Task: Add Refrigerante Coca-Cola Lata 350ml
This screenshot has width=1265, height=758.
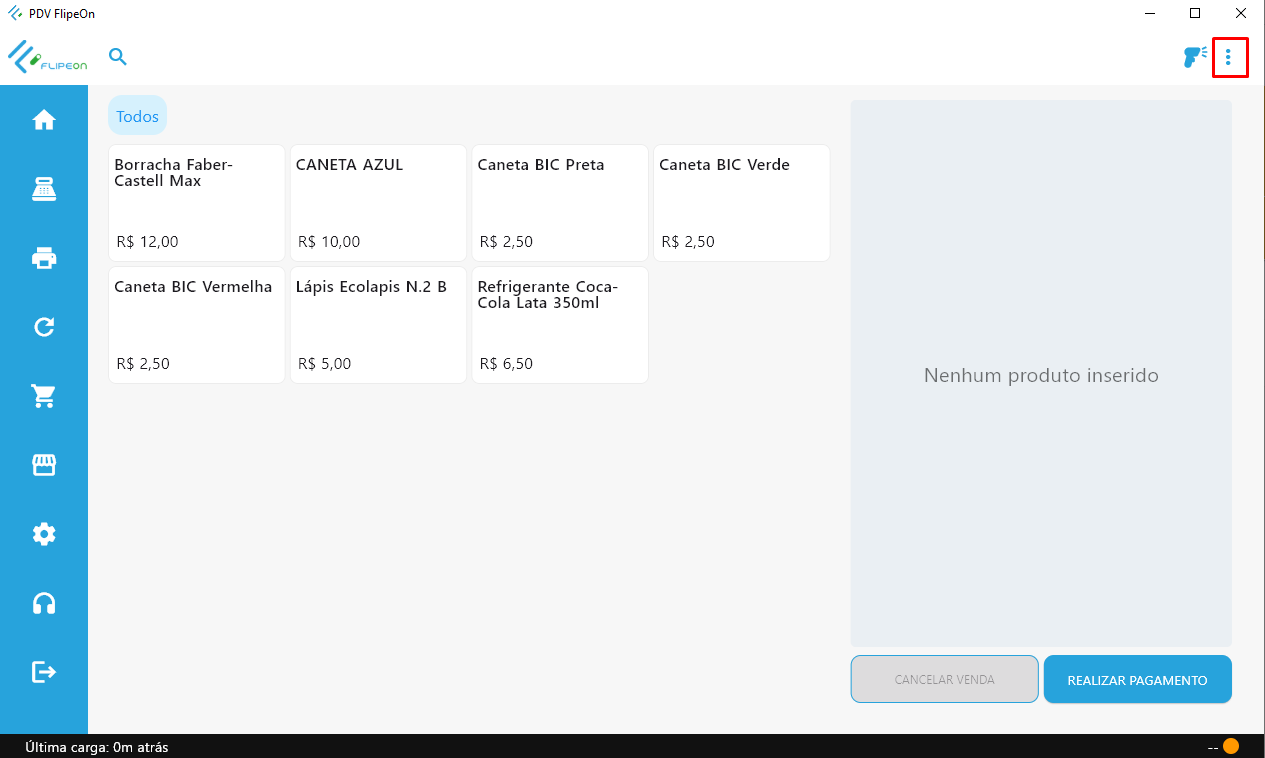Action: coord(560,325)
